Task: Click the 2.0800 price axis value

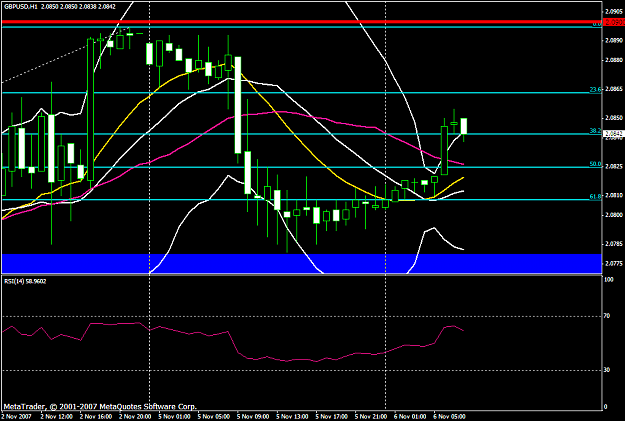Action: point(614,215)
